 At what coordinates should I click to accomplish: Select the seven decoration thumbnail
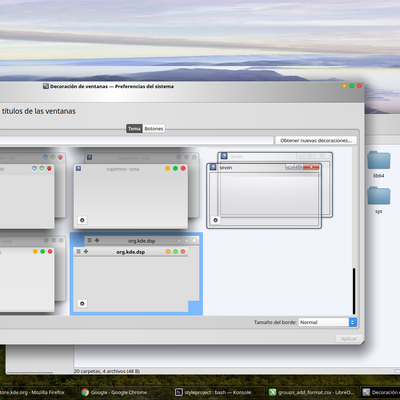tap(269, 190)
